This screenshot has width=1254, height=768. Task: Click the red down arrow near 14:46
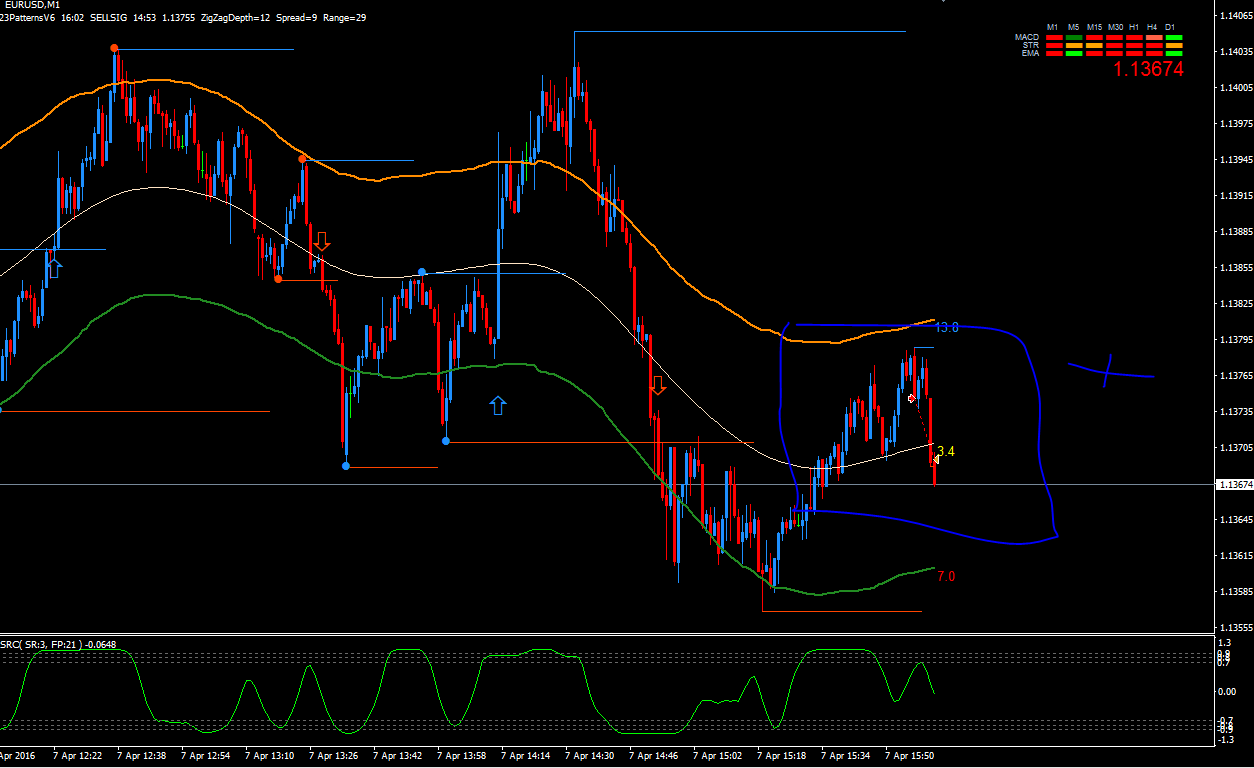tap(657, 385)
